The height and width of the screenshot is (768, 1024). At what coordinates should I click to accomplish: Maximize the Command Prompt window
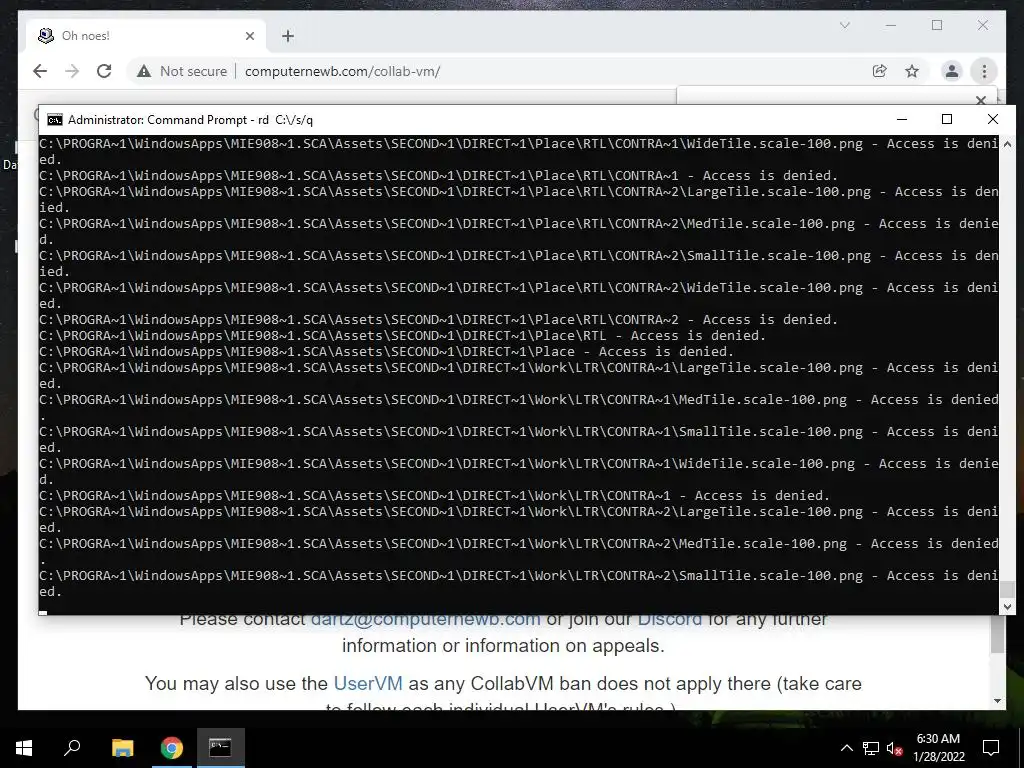947,120
